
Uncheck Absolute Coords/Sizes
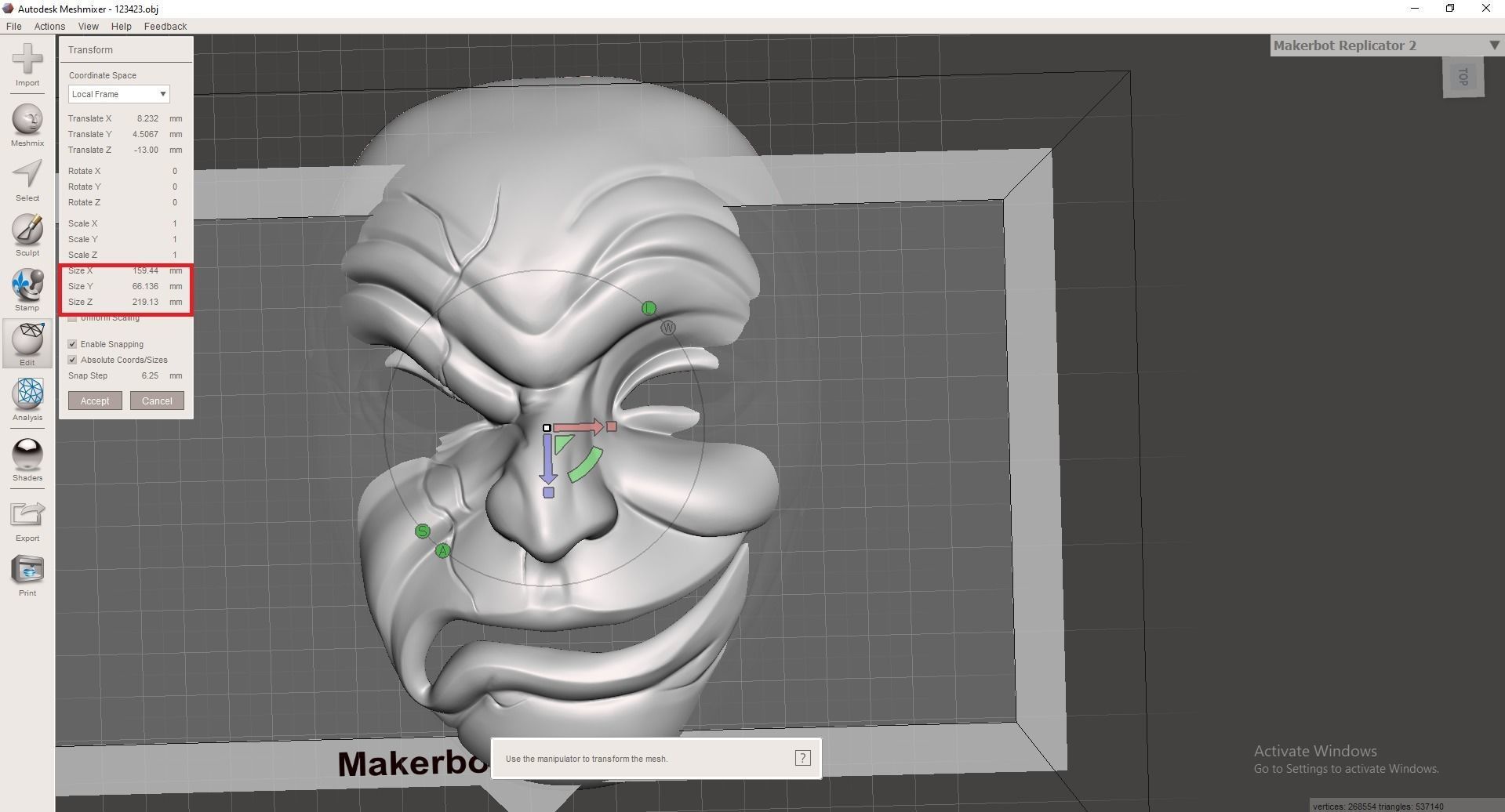(72, 359)
